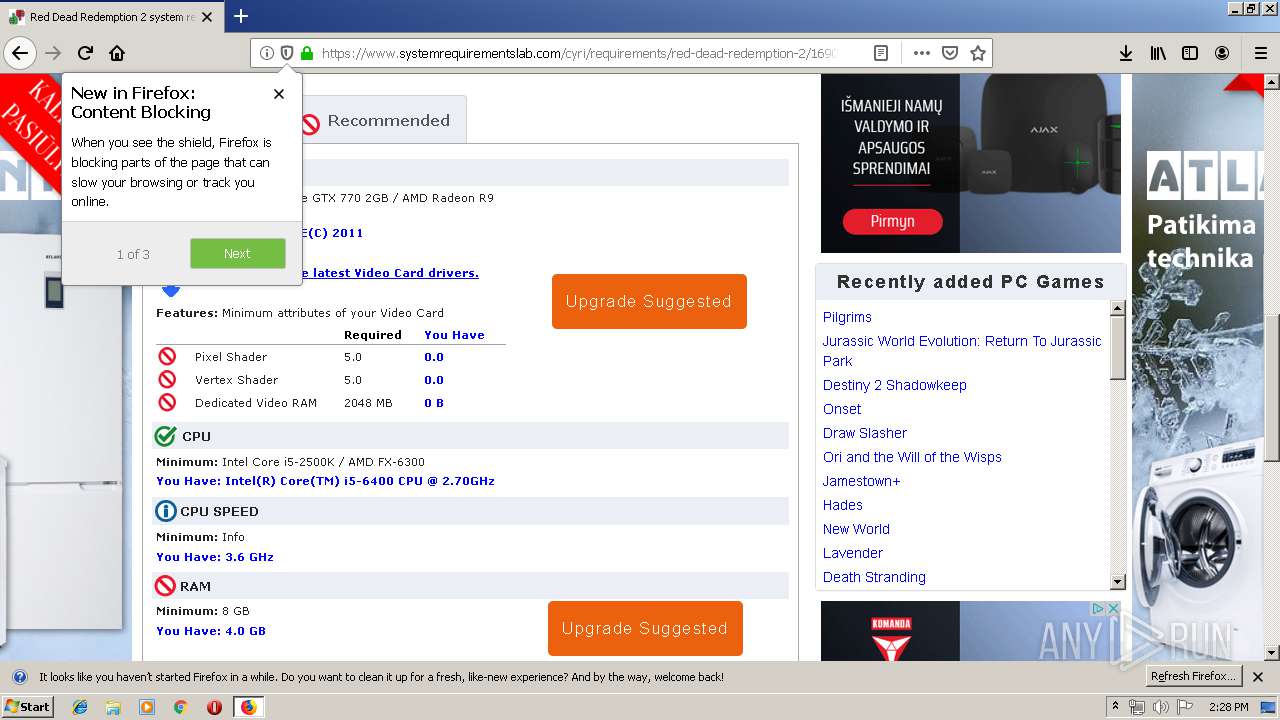Open Chrome from taskbar
The height and width of the screenshot is (720, 1280).
(x=180, y=707)
